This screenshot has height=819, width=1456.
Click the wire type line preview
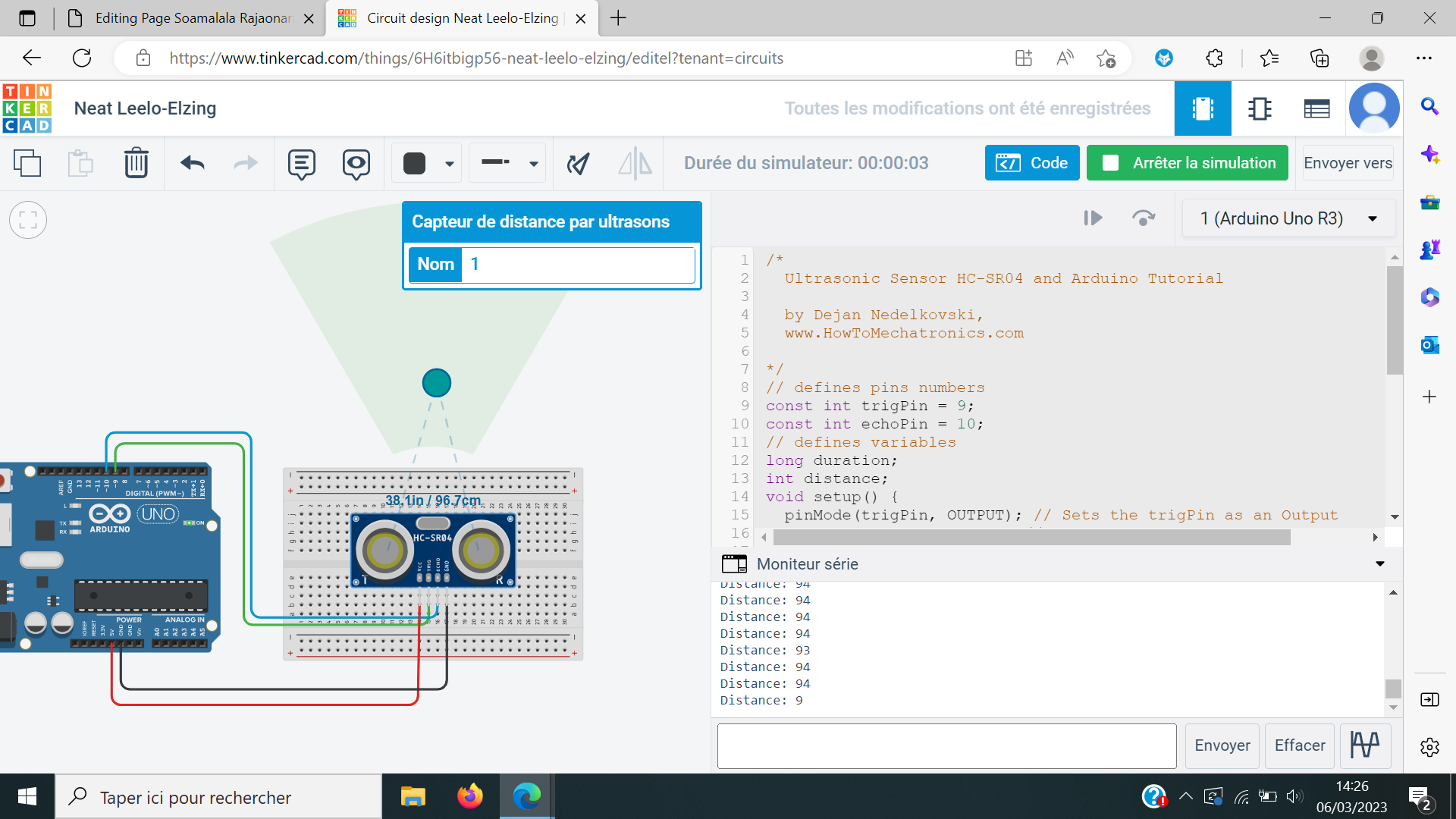pos(496,162)
